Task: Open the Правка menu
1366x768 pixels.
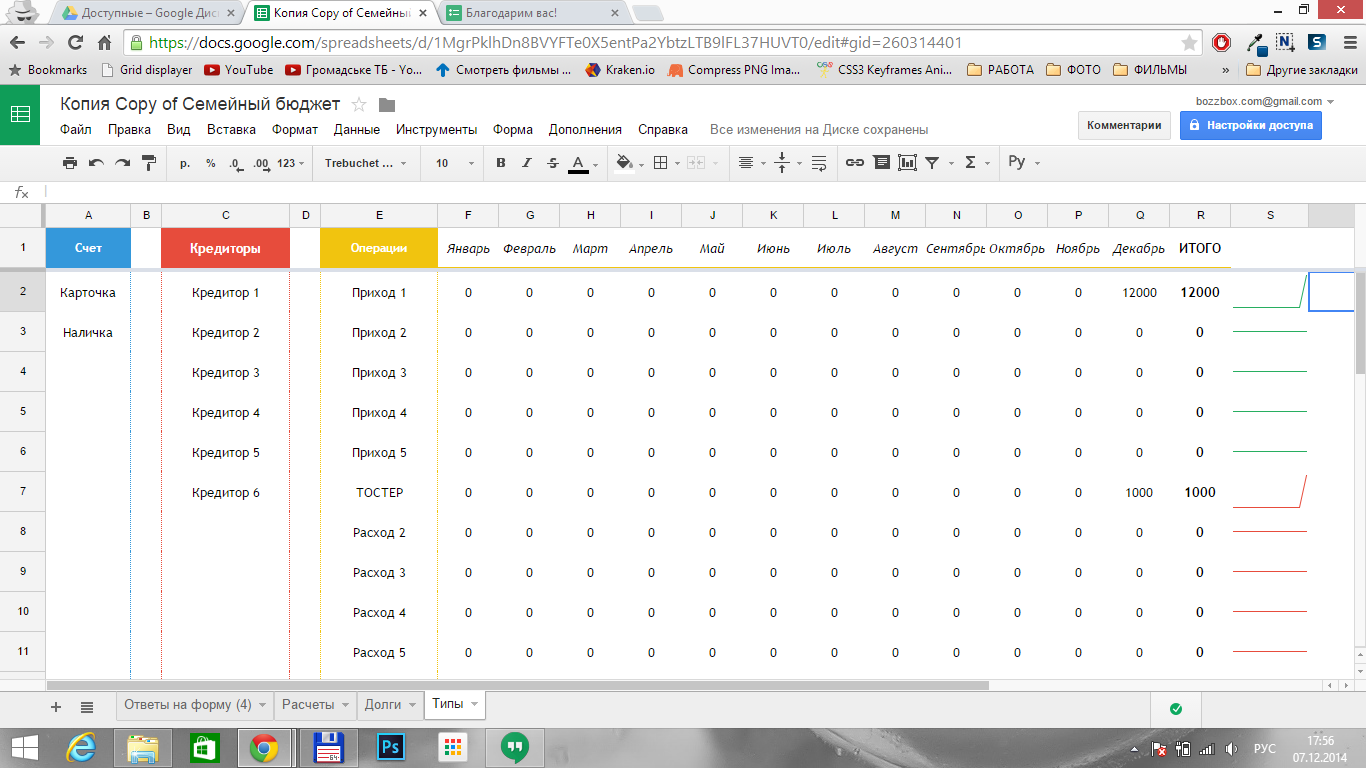Action: tap(129, 130)
